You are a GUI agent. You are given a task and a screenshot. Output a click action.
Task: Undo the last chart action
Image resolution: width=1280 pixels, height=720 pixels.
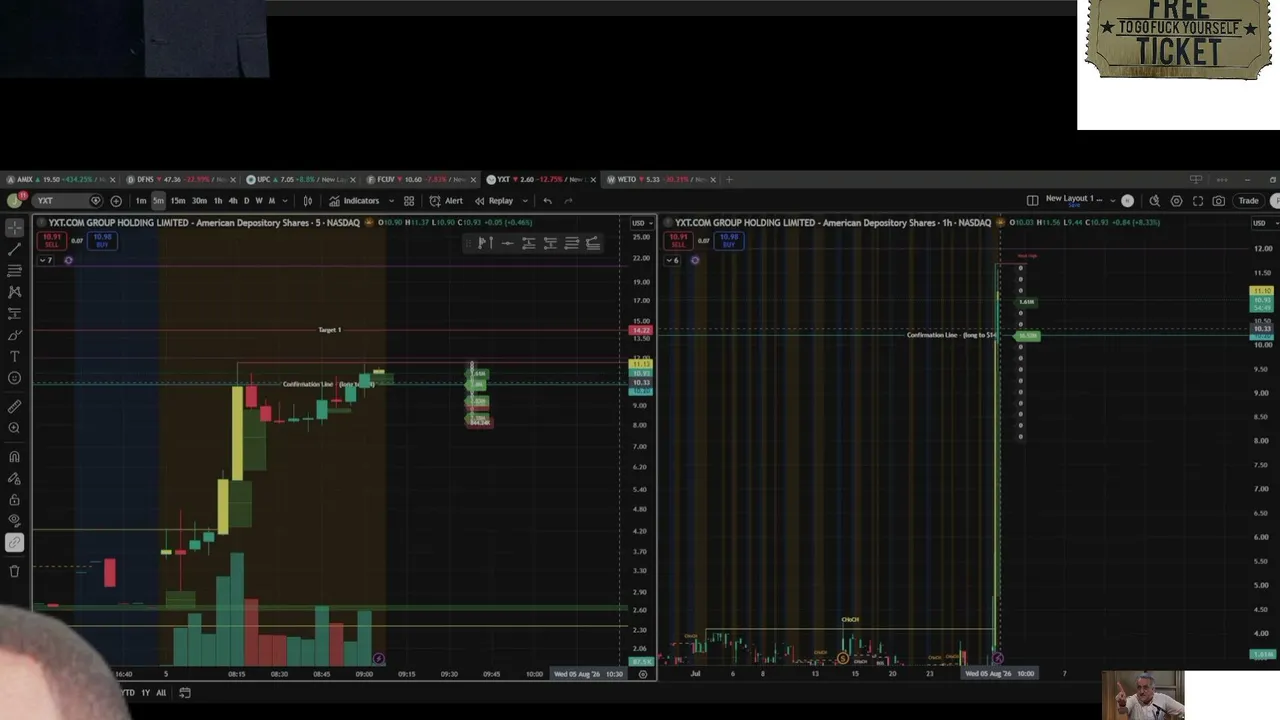tap(547, 201)
